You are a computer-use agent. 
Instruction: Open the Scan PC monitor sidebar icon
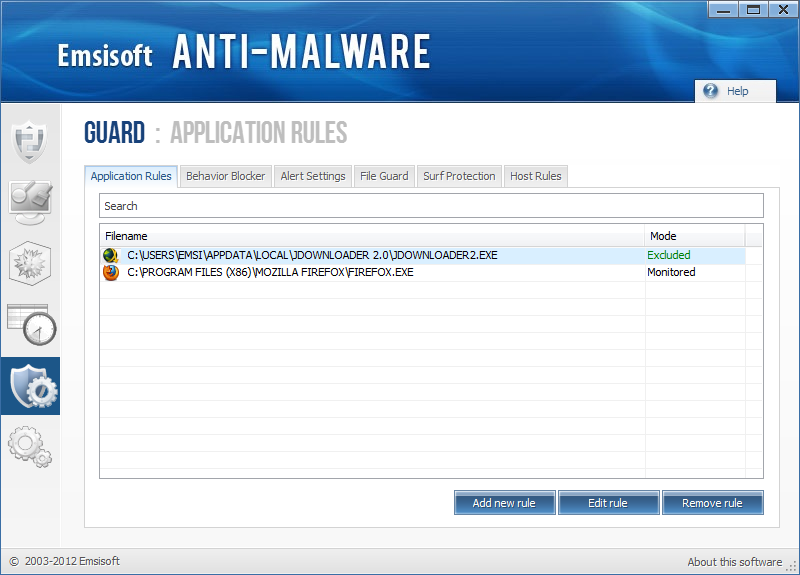[x=29, y=201]
